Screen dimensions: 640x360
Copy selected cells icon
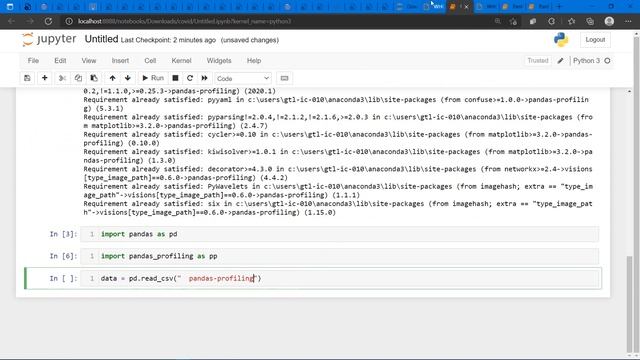coord(78,78)
